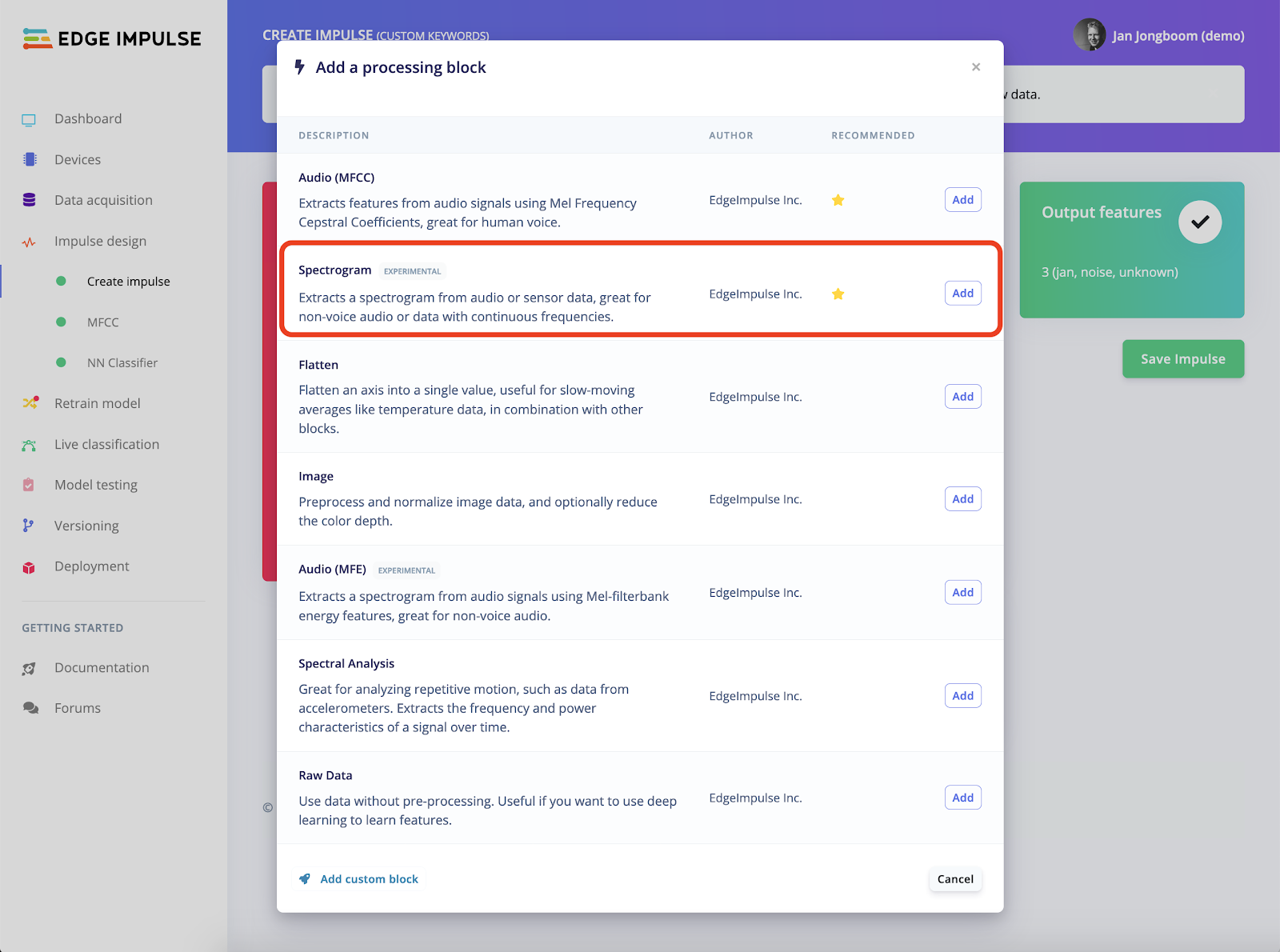Select Impulse design in the sidebar
Screen dimensions: 1280x952
(x=100, y=241)
